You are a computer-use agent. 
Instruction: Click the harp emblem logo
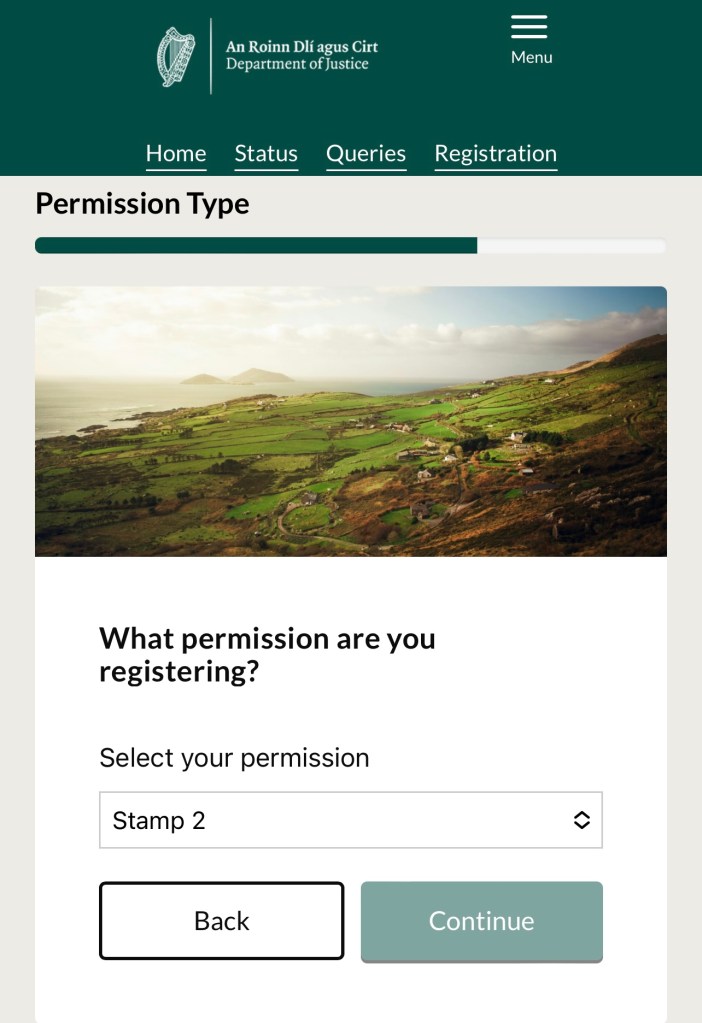pyautogui.click(x=176, y=56)
